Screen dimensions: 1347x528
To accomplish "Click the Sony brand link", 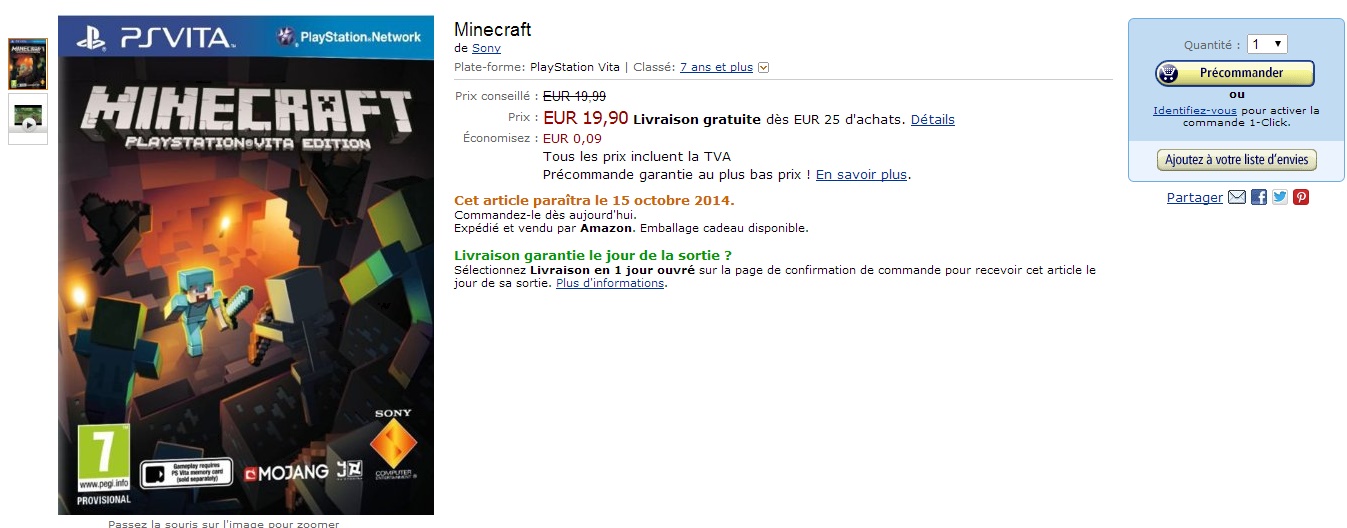I will point(486,48).
